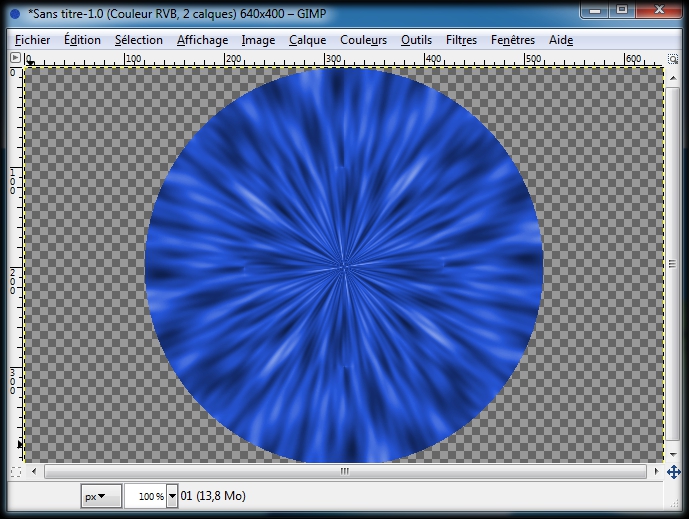Open the Affichage menu
Image resolution: width=689 pixels, height=519 pixels.
(202, 40)
